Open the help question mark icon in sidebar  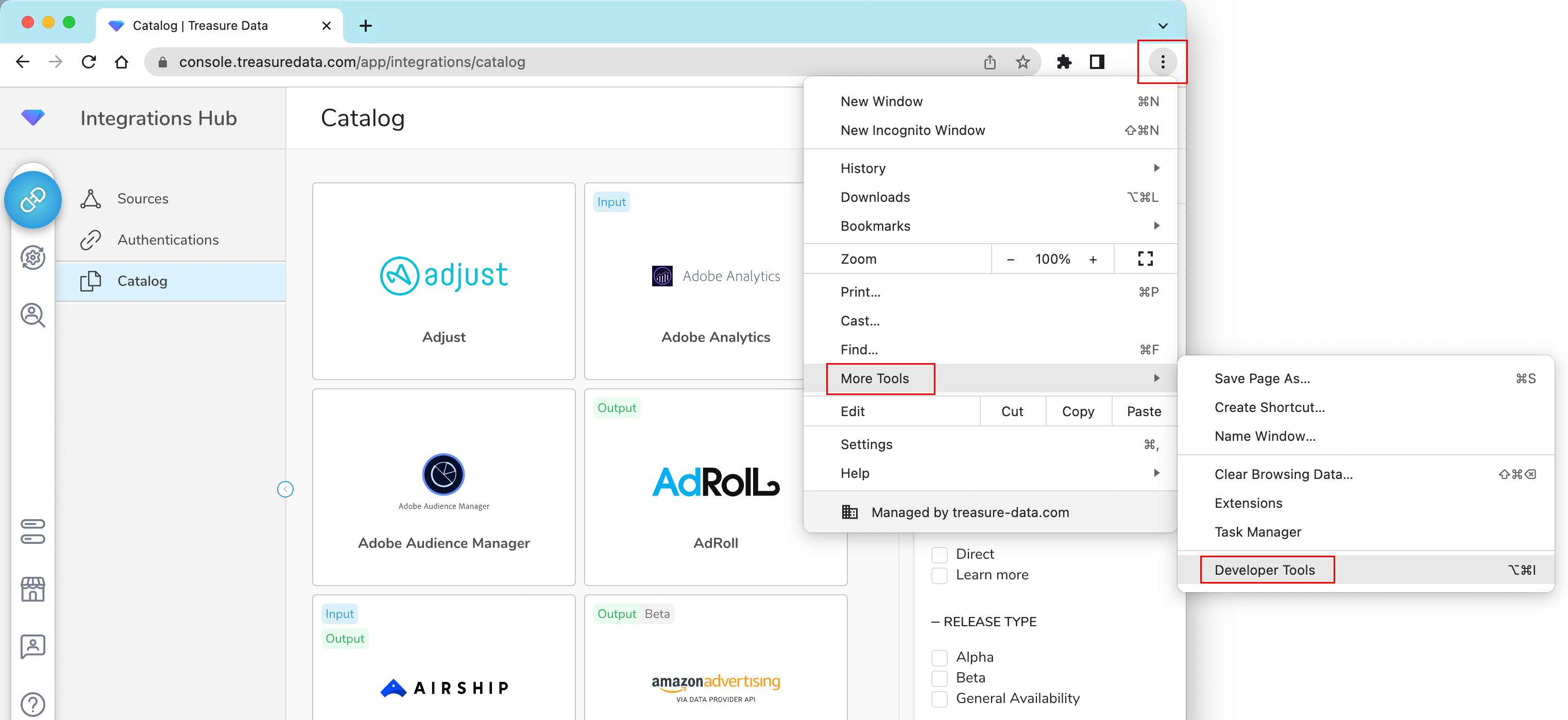click(33, 704)
